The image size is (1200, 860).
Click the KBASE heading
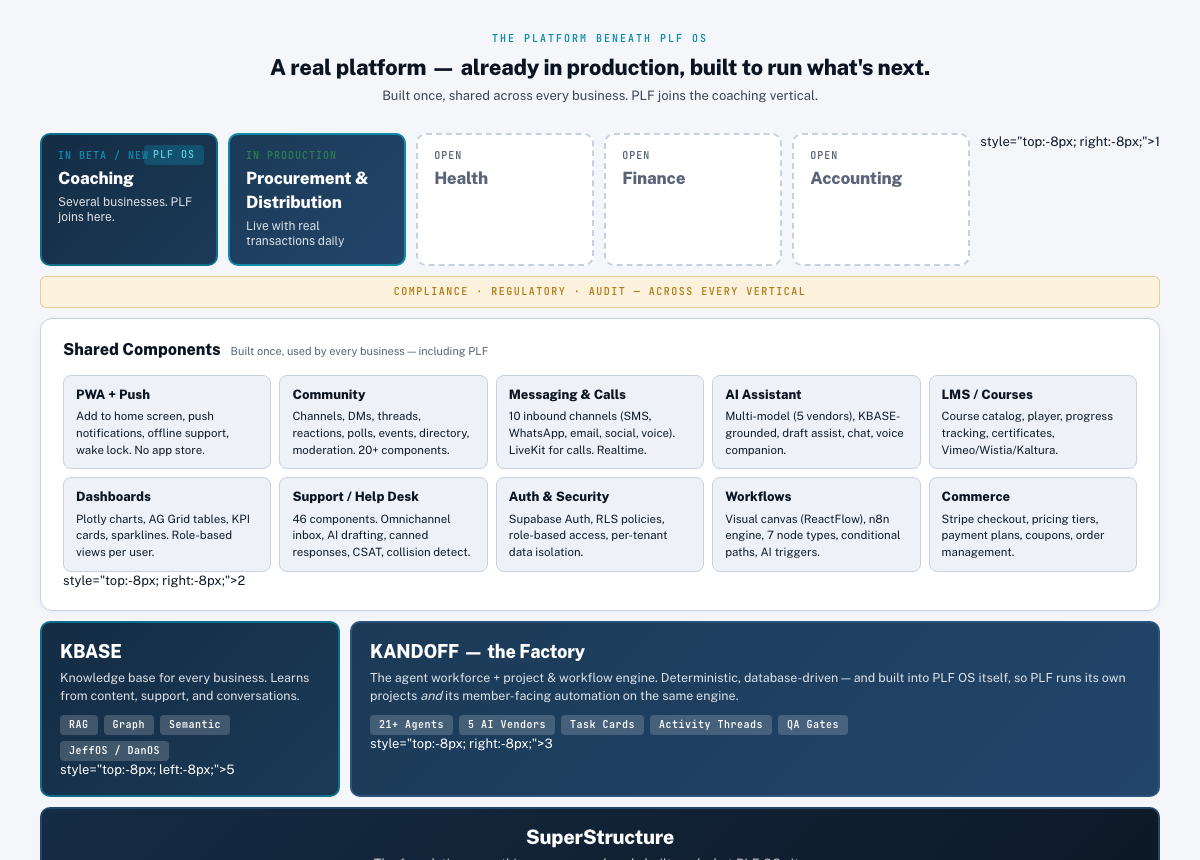coord(91,652)
